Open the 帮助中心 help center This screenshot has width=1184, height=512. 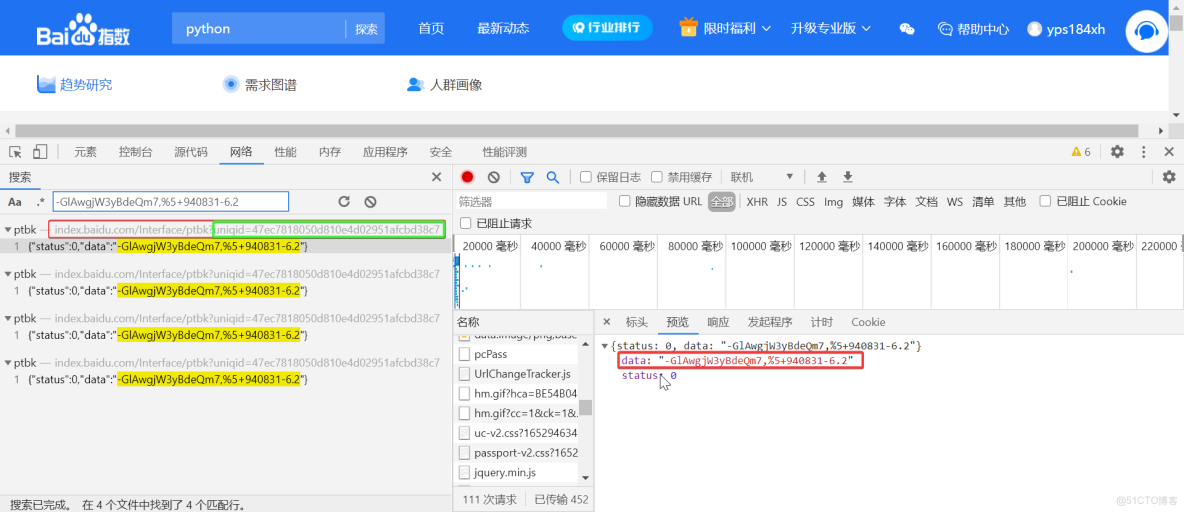coord(973,29)
